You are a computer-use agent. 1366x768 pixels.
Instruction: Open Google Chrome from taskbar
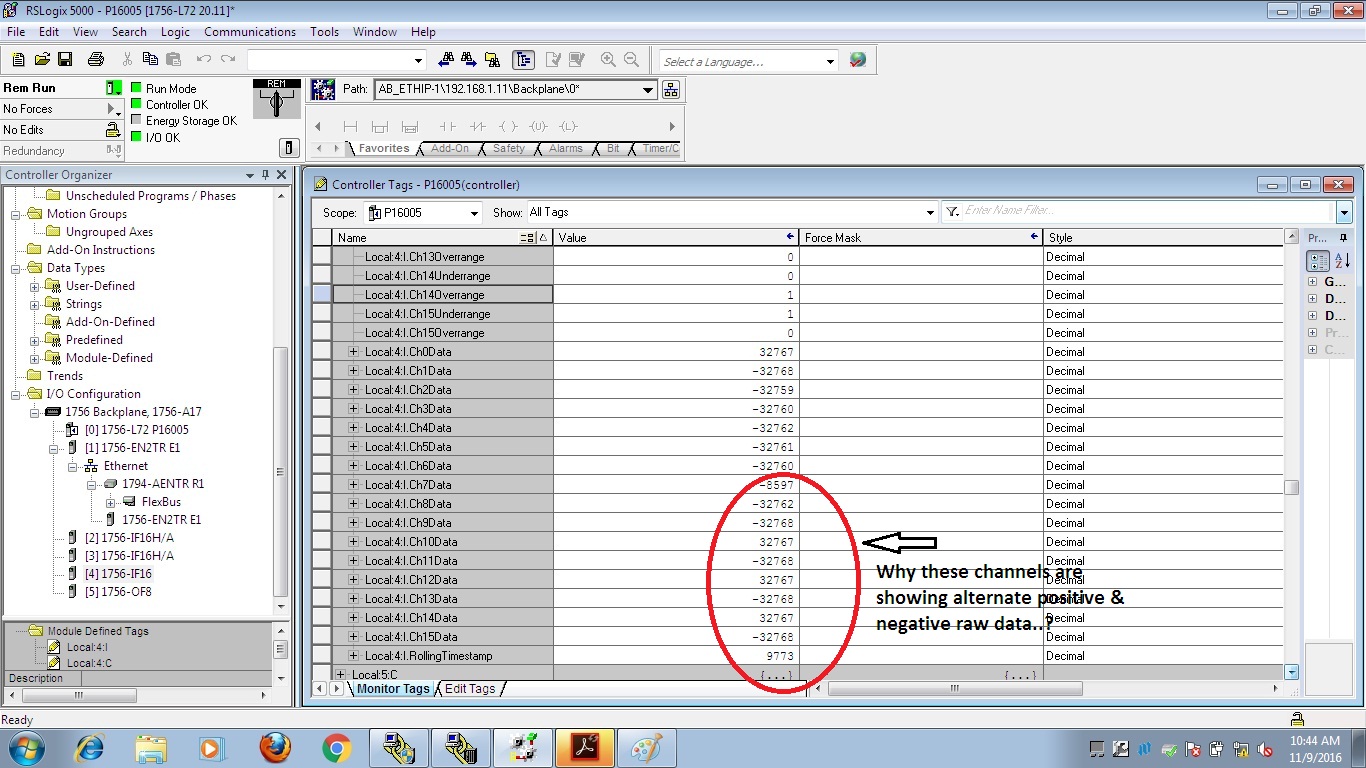click(337, 748)
